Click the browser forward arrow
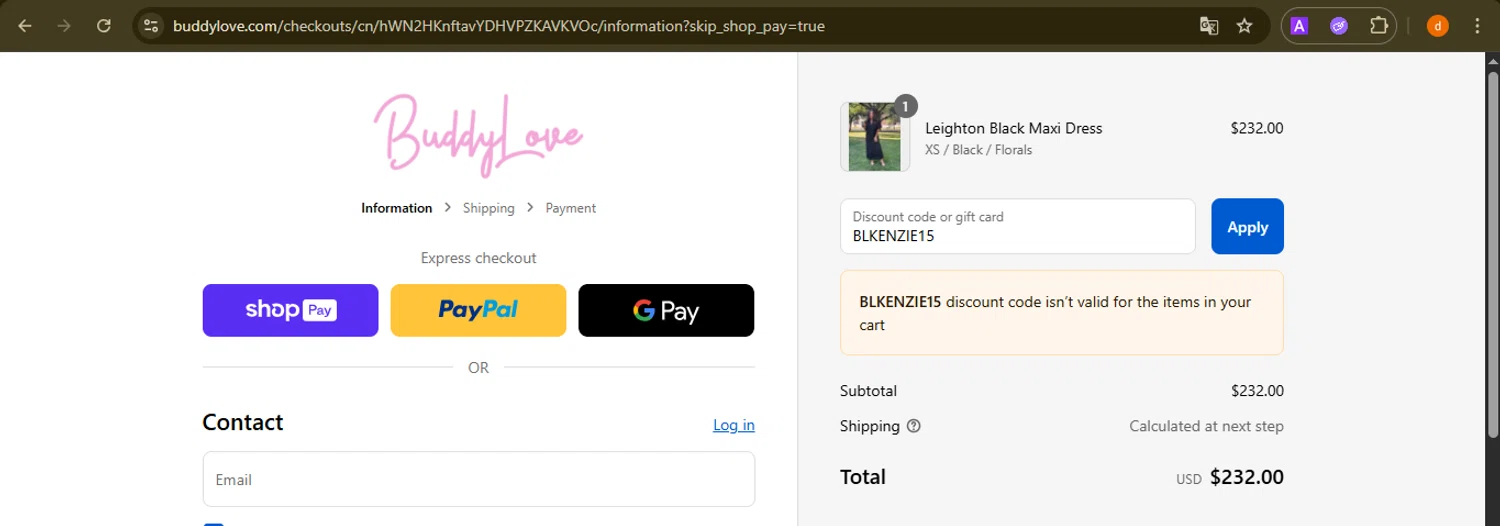The height and width of the screenshot is (526, 1500). point(64,26)
